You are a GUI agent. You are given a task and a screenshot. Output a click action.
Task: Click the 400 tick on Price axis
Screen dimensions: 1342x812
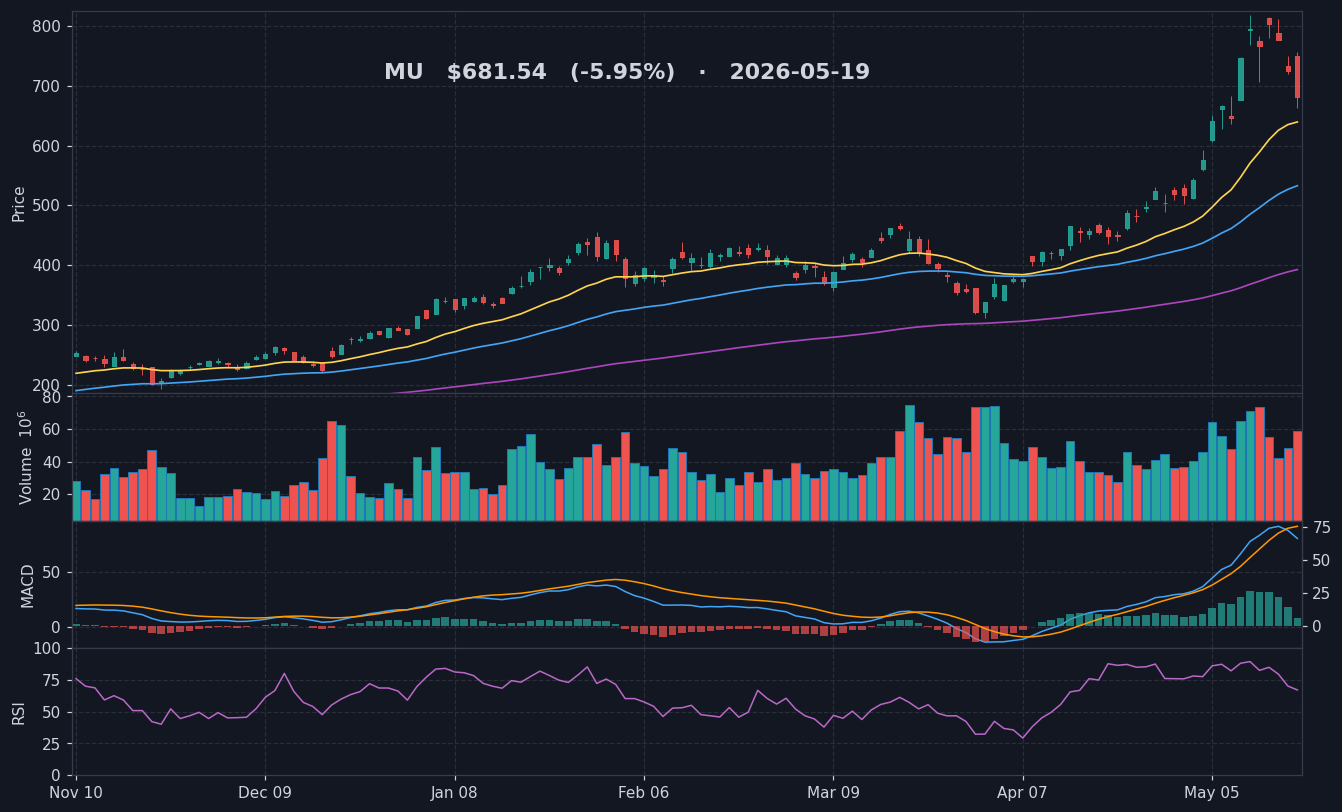coord(46,266)
